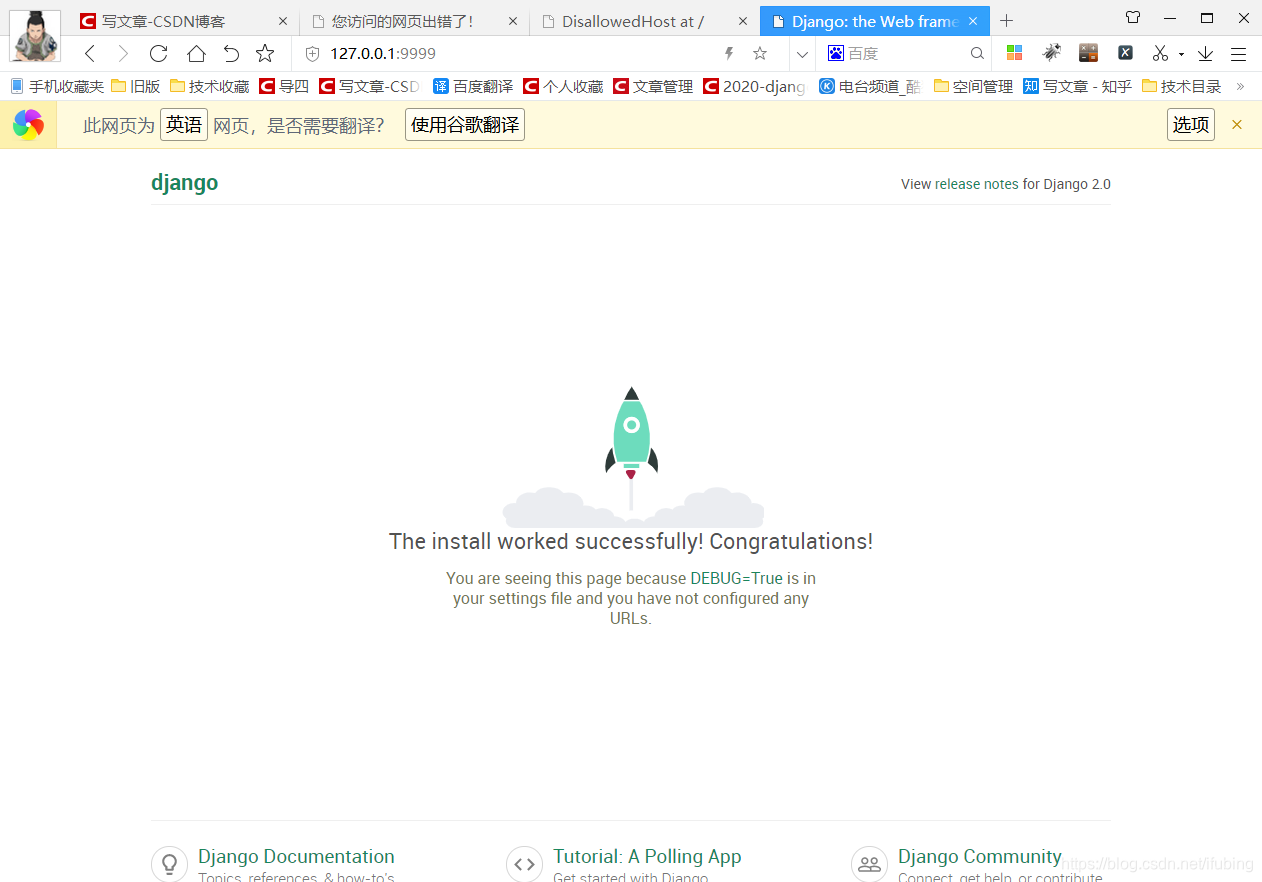Bookmark this page with address bar star
The width and height of the screenshot is (1262, 882).
pyautogui.click(x=760, y=54)
